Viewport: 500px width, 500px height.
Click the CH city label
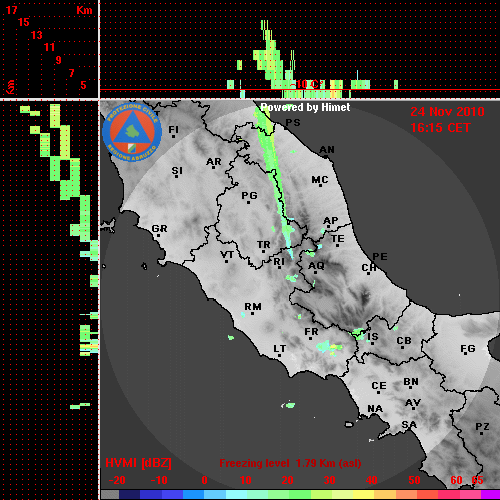click(369, 268)
